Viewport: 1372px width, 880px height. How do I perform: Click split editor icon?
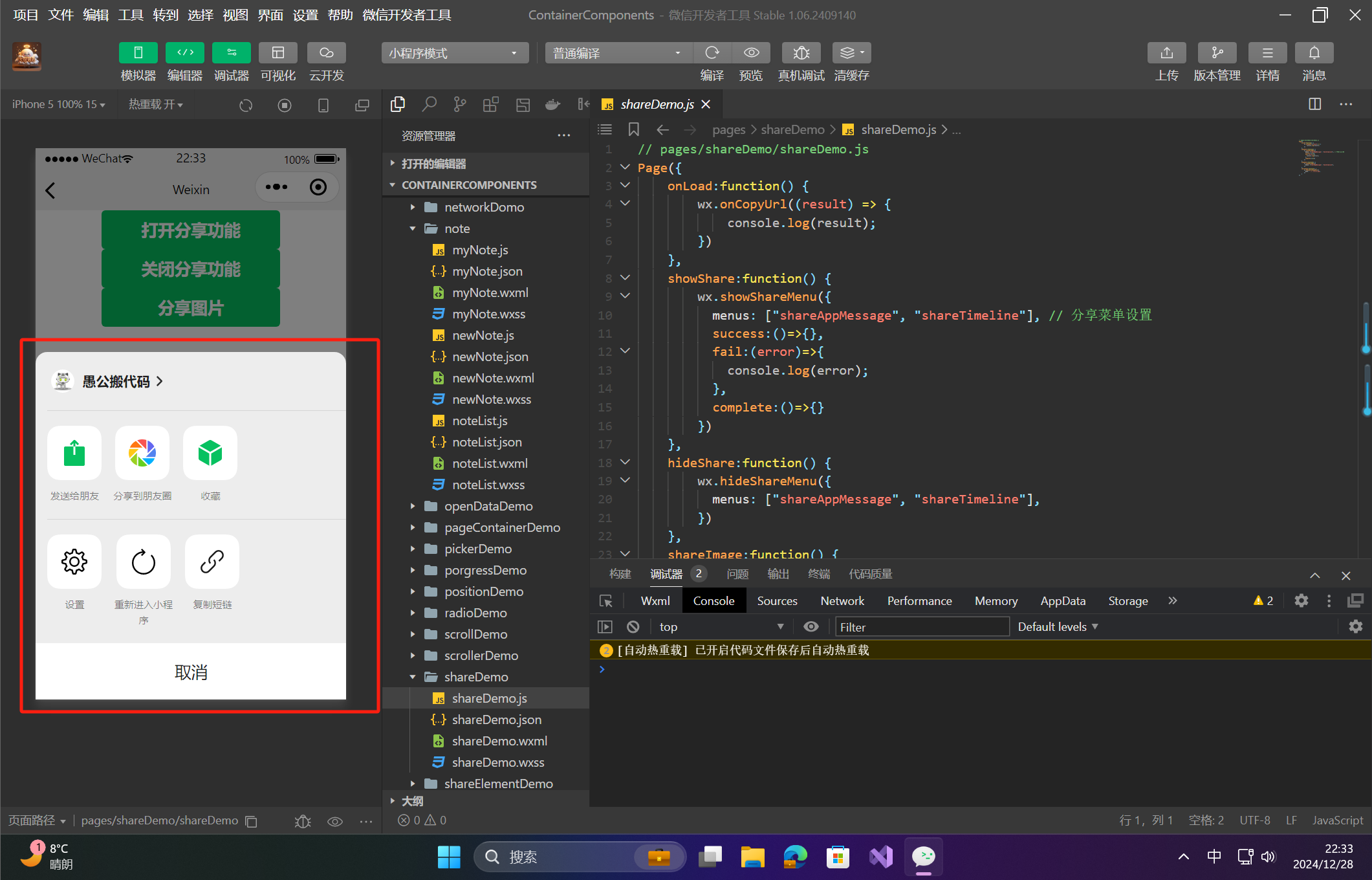tap(1314, 104)
